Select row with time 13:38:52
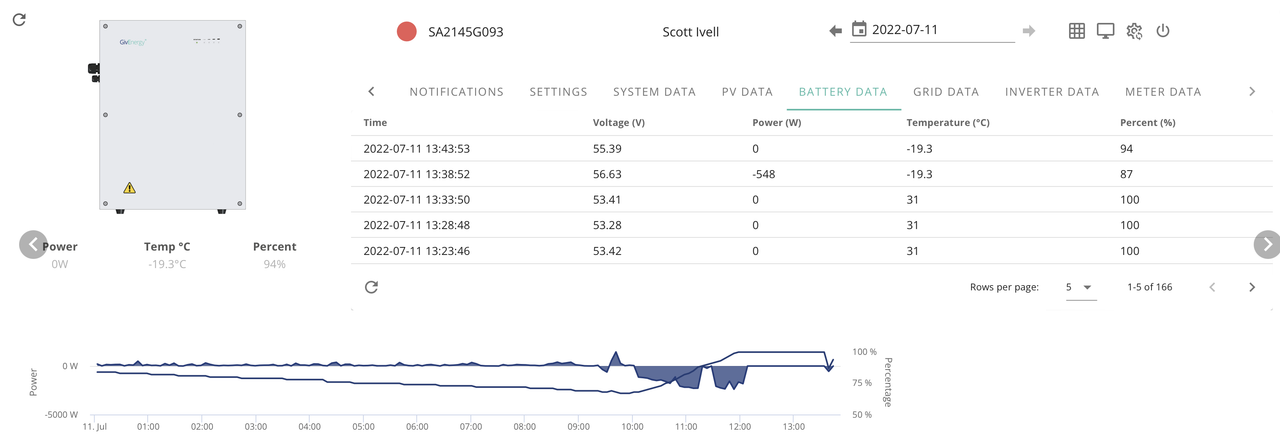Image resolution: width=1280 pixels, height=443 pixels. 812,174
